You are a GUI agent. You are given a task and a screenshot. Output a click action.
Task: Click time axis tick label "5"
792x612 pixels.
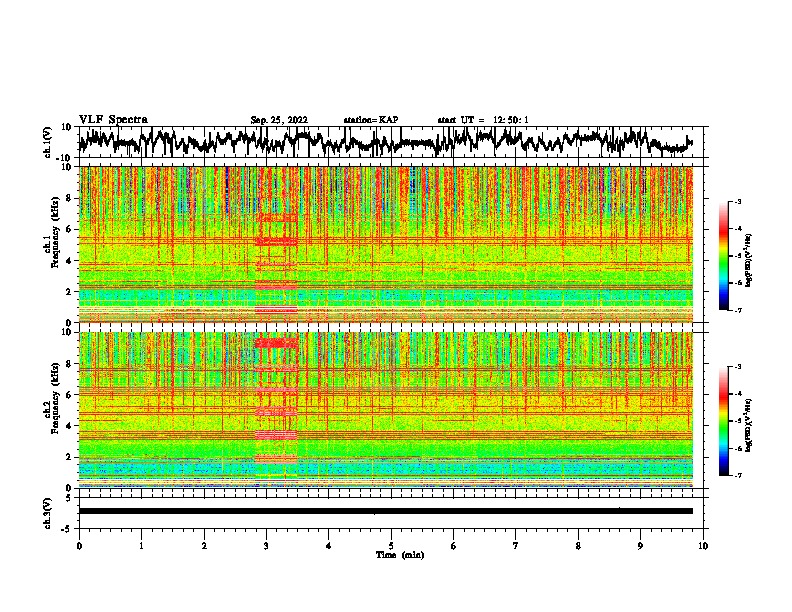coord(391,546)
